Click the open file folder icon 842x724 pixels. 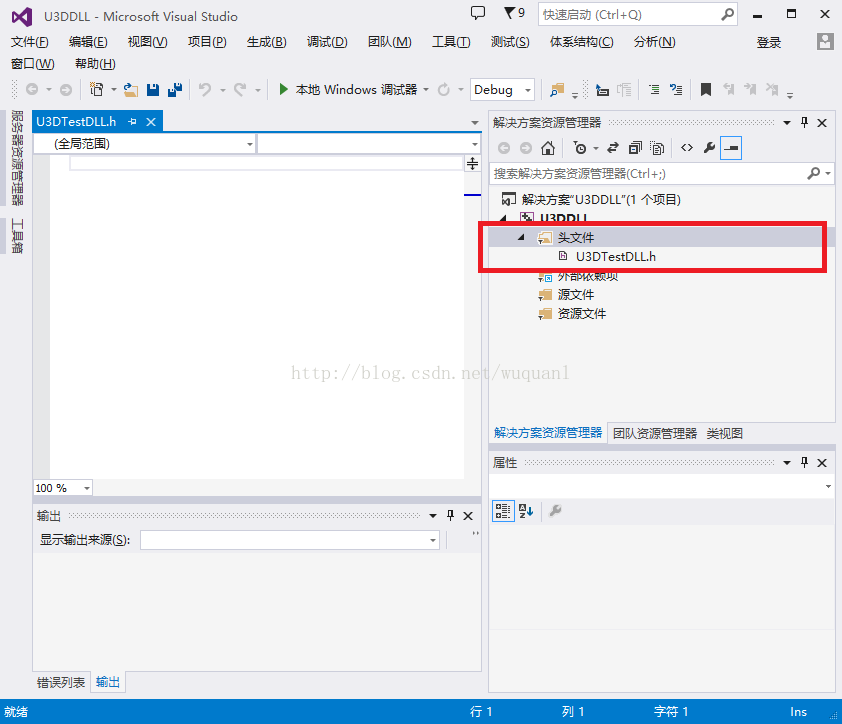click(x=130, y=90)
